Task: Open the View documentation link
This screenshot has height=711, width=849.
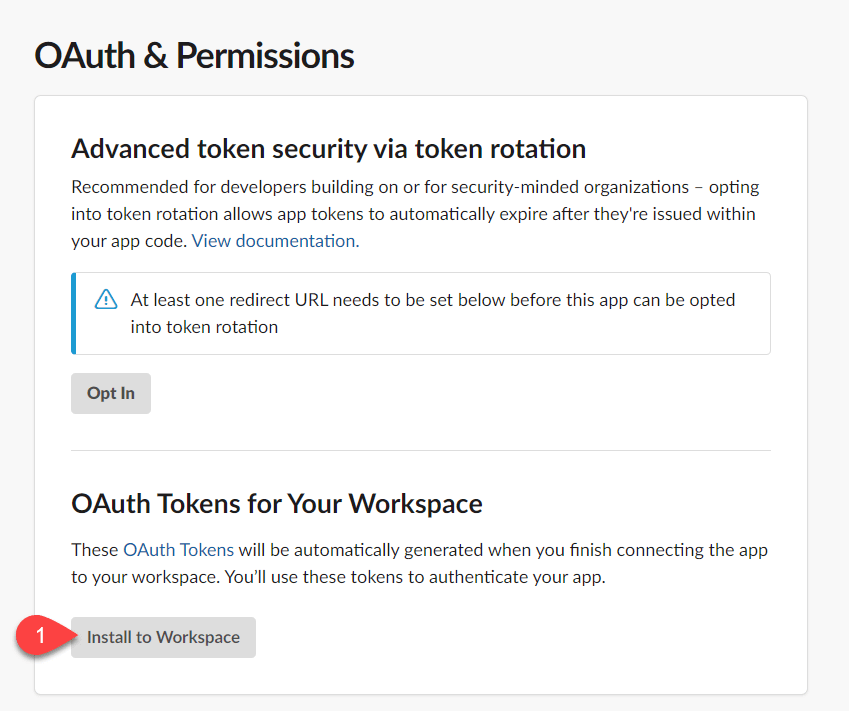Action: [x=275, y=240]
